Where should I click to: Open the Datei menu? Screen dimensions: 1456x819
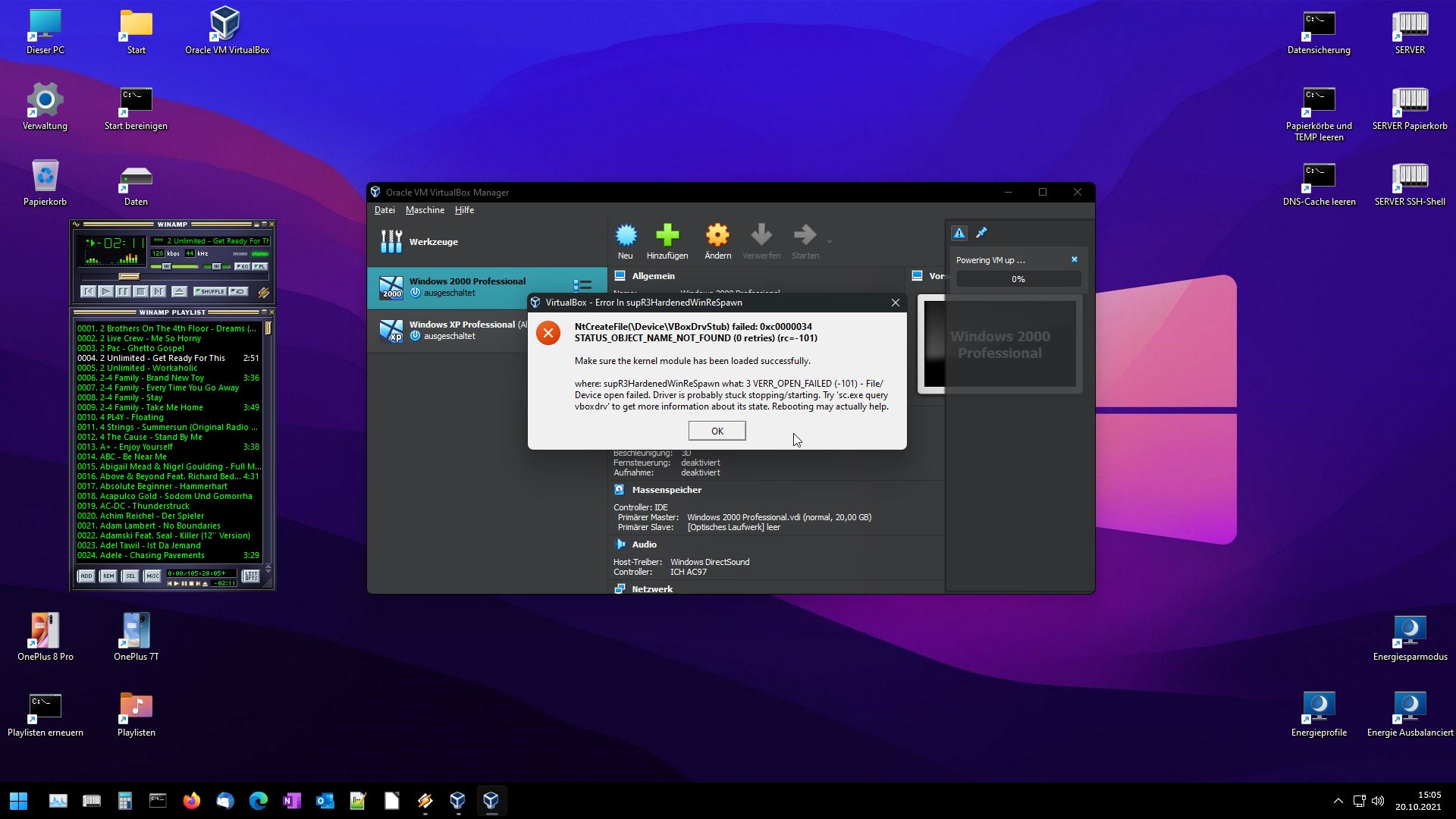click(x=384, y=210)
